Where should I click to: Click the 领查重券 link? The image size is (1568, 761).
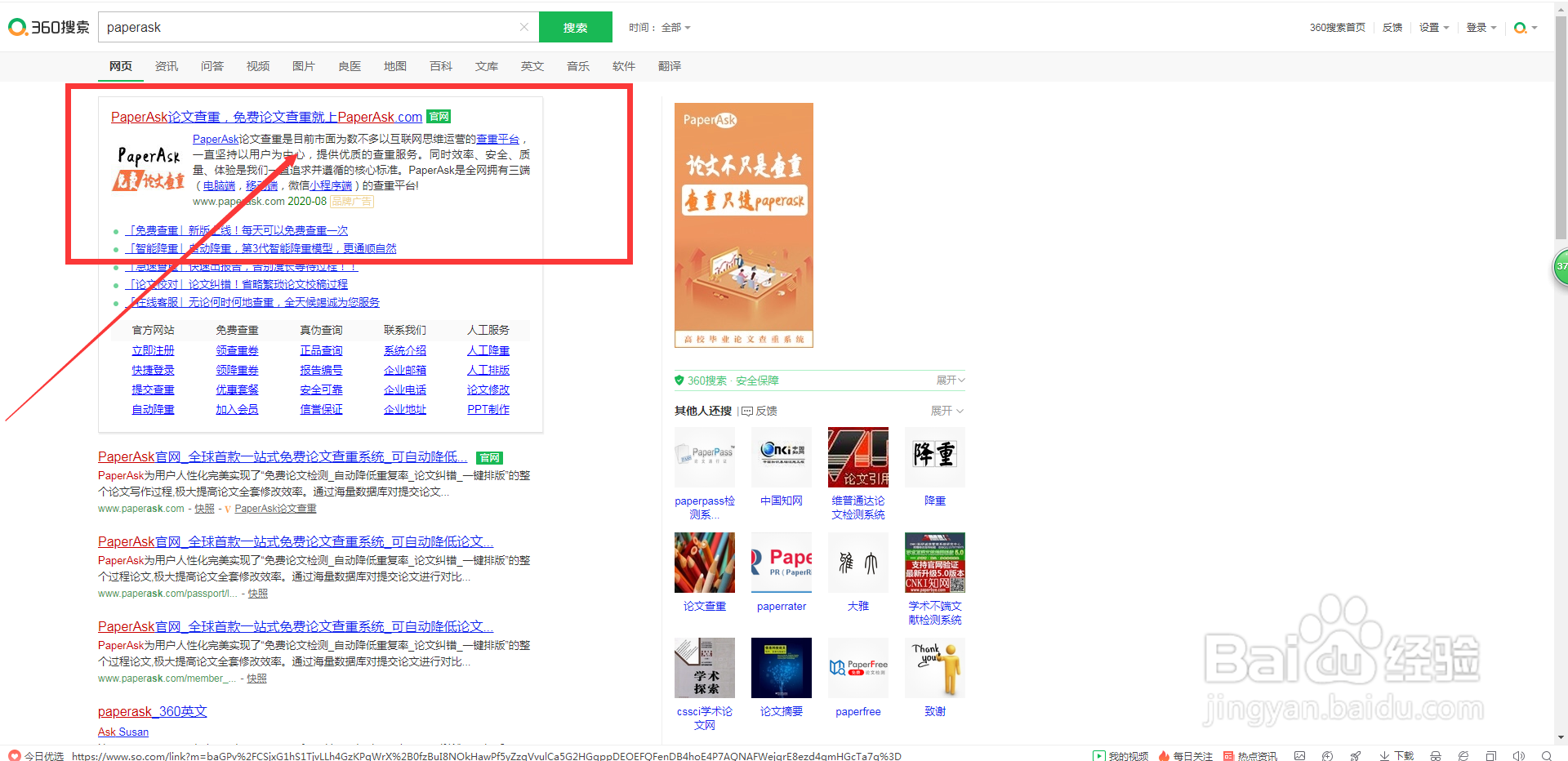[x=237, y=350]
